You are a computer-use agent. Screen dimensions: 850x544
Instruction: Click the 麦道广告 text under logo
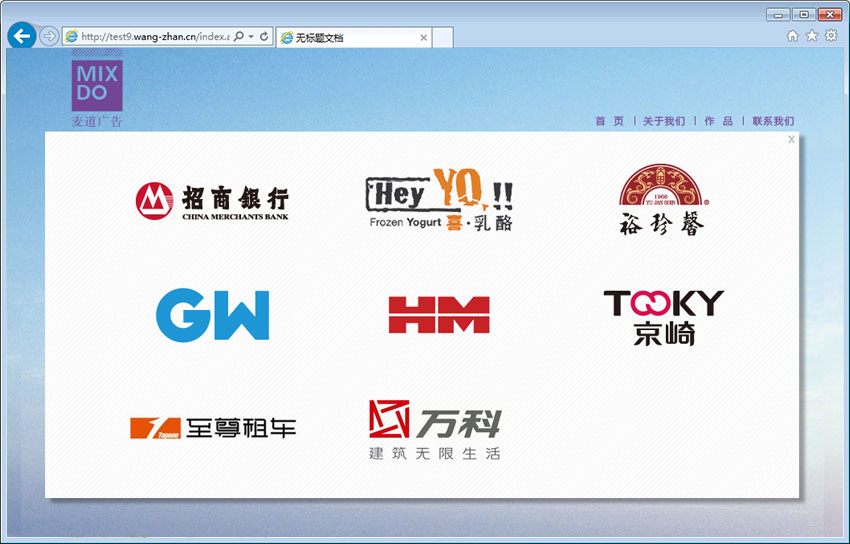tap(97, 121)
